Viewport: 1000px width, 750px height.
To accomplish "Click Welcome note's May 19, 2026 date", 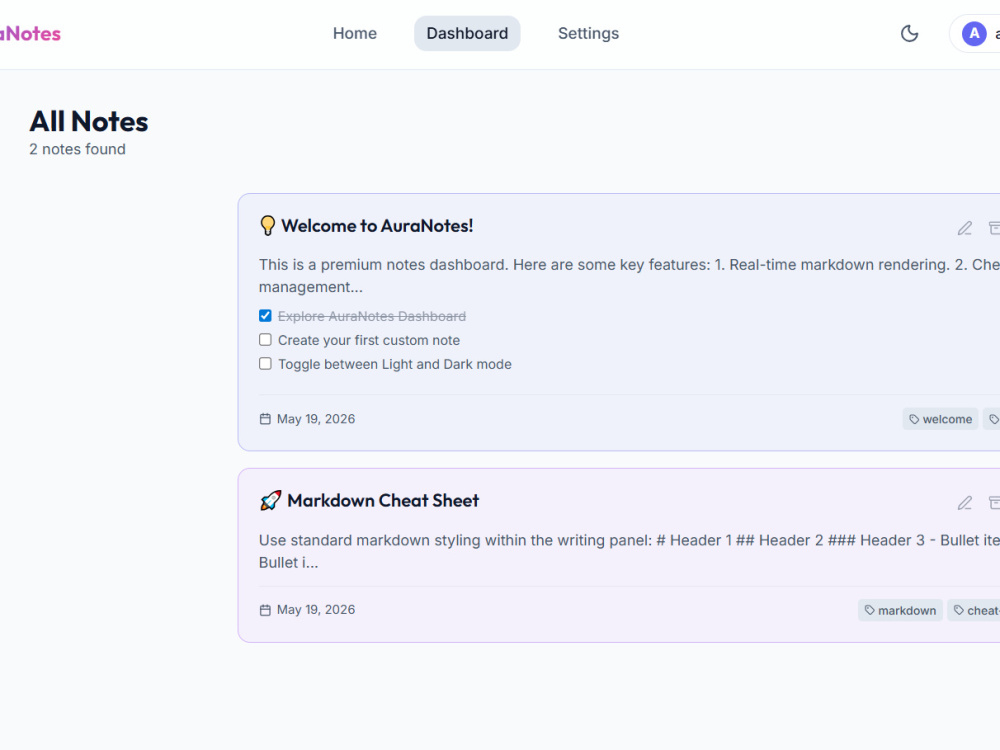I will coord(316,419).
